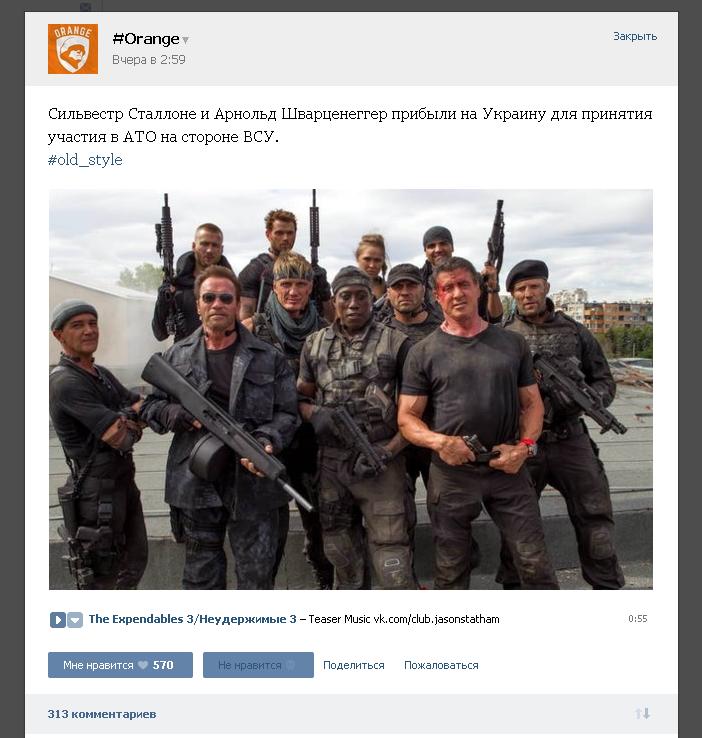Click the 570 likes counter
Screen dimensions: 702x738
(163, 665)
